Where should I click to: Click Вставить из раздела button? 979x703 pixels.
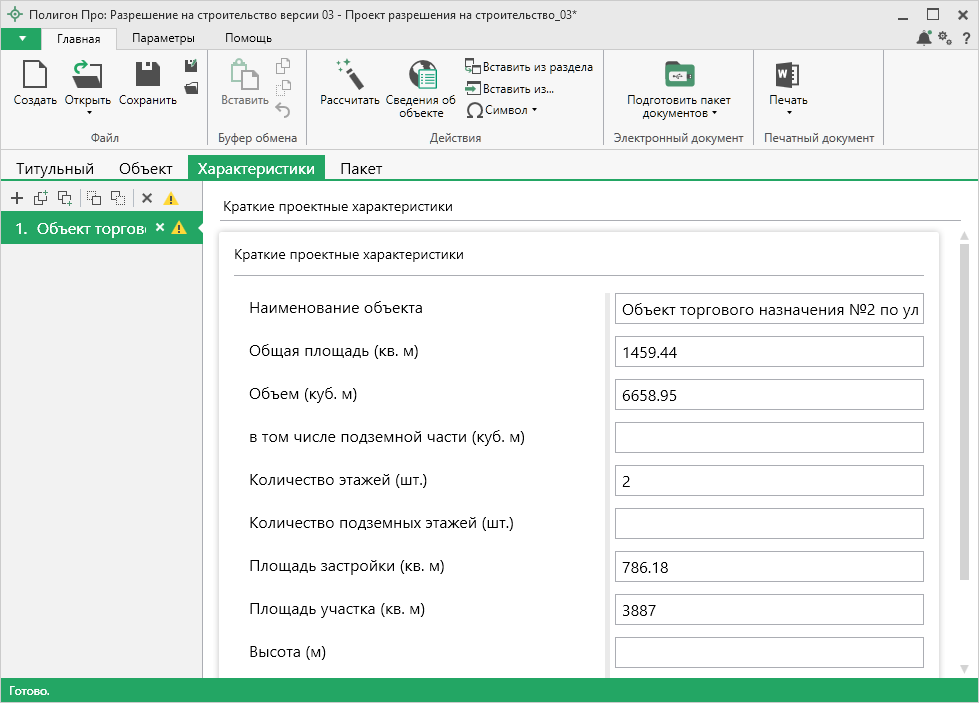coord(529,67)
